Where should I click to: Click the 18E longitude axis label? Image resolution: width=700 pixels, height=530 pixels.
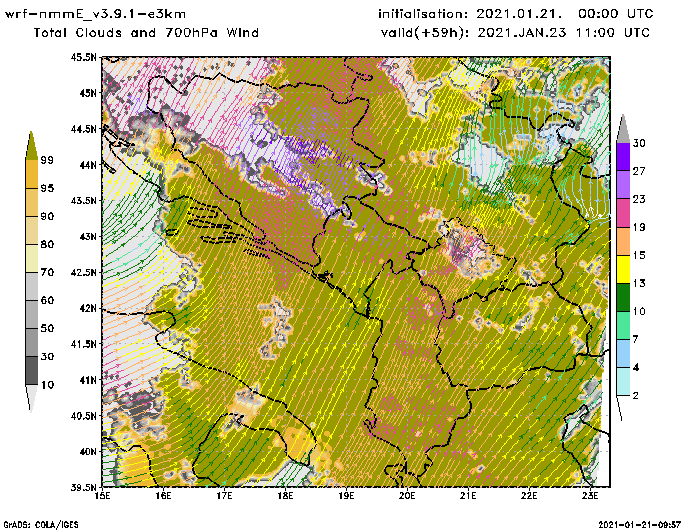point(285,497)
